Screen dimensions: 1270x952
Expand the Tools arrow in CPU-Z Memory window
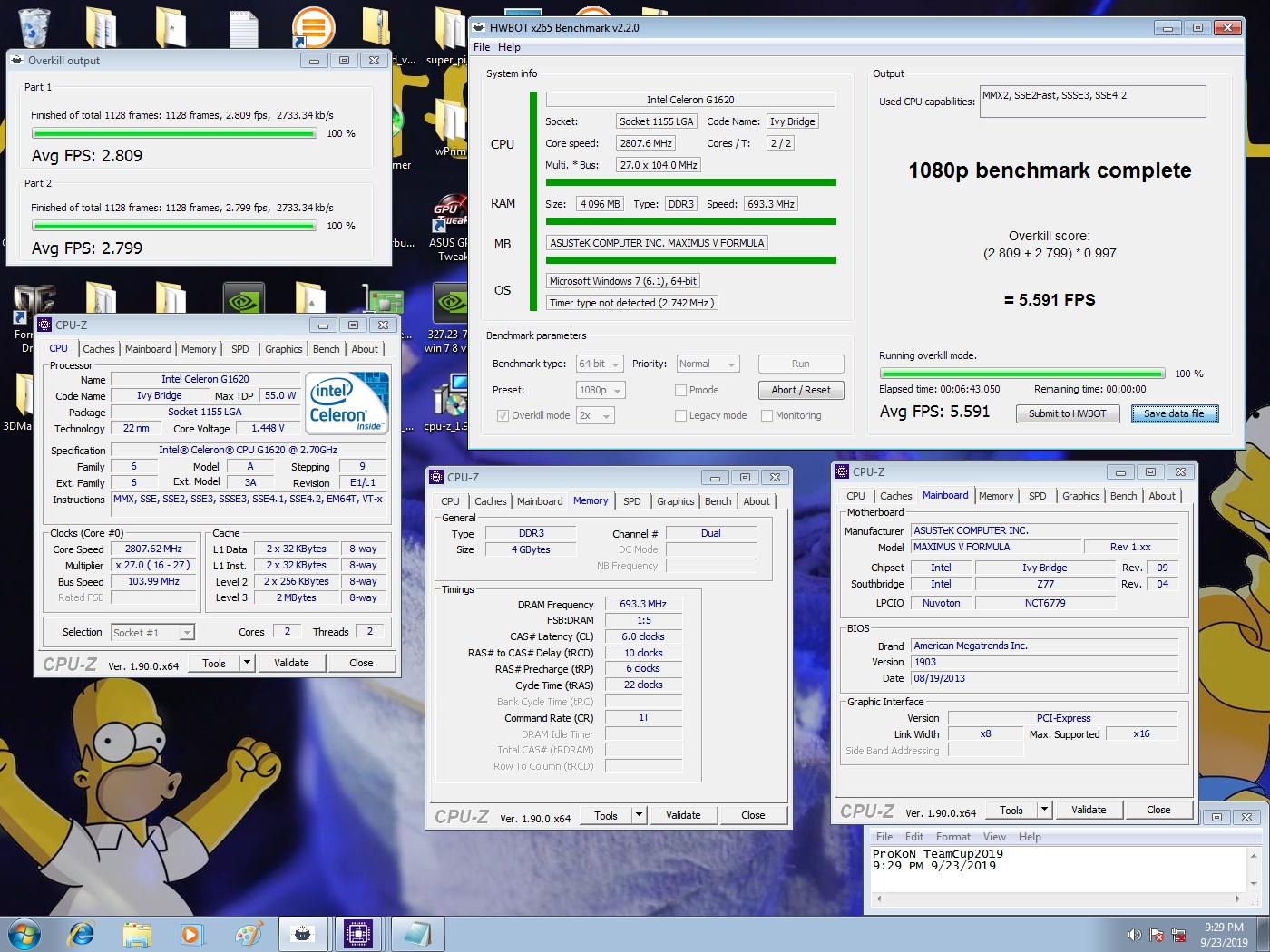[x=639, y=815]
